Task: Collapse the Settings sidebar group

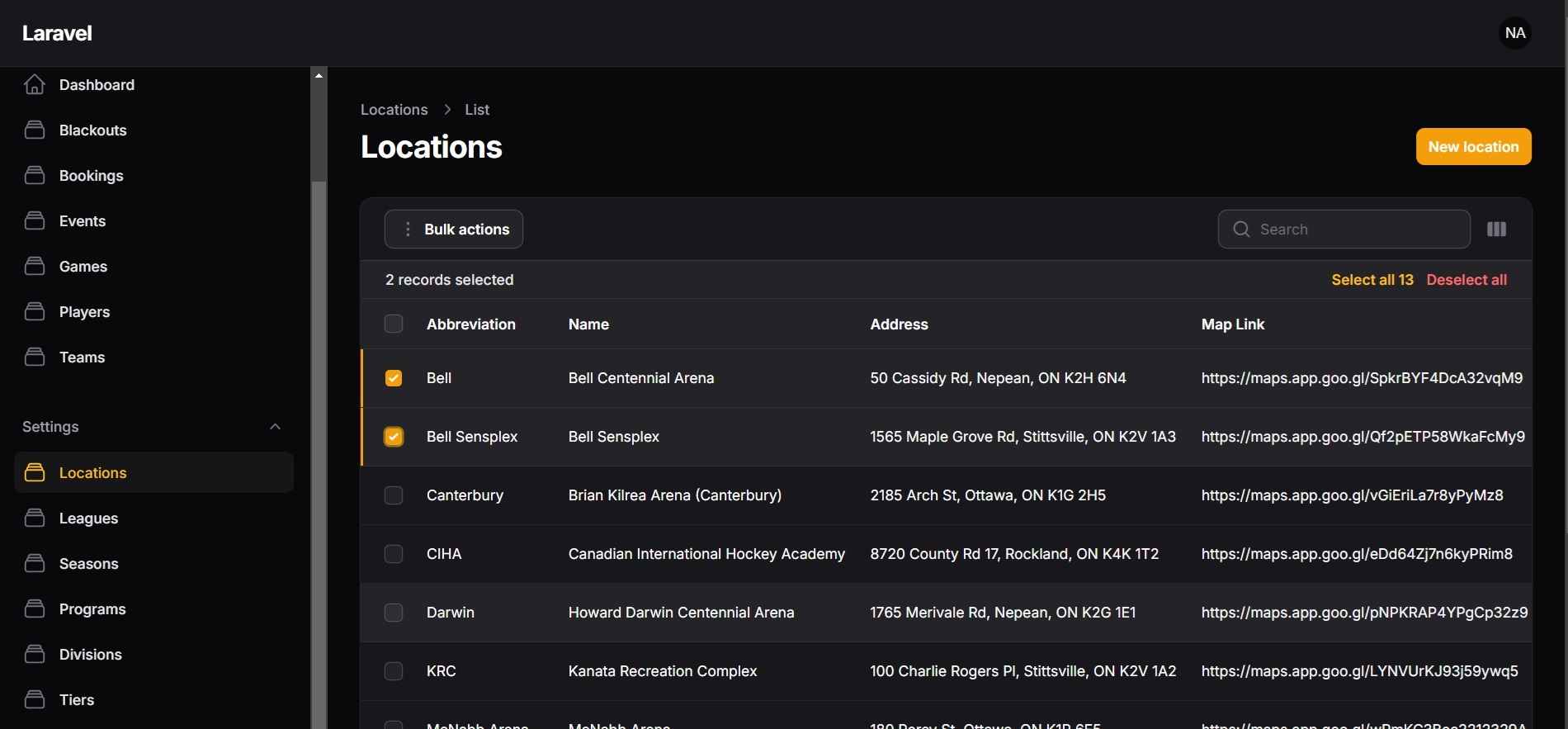Action: 275,427
